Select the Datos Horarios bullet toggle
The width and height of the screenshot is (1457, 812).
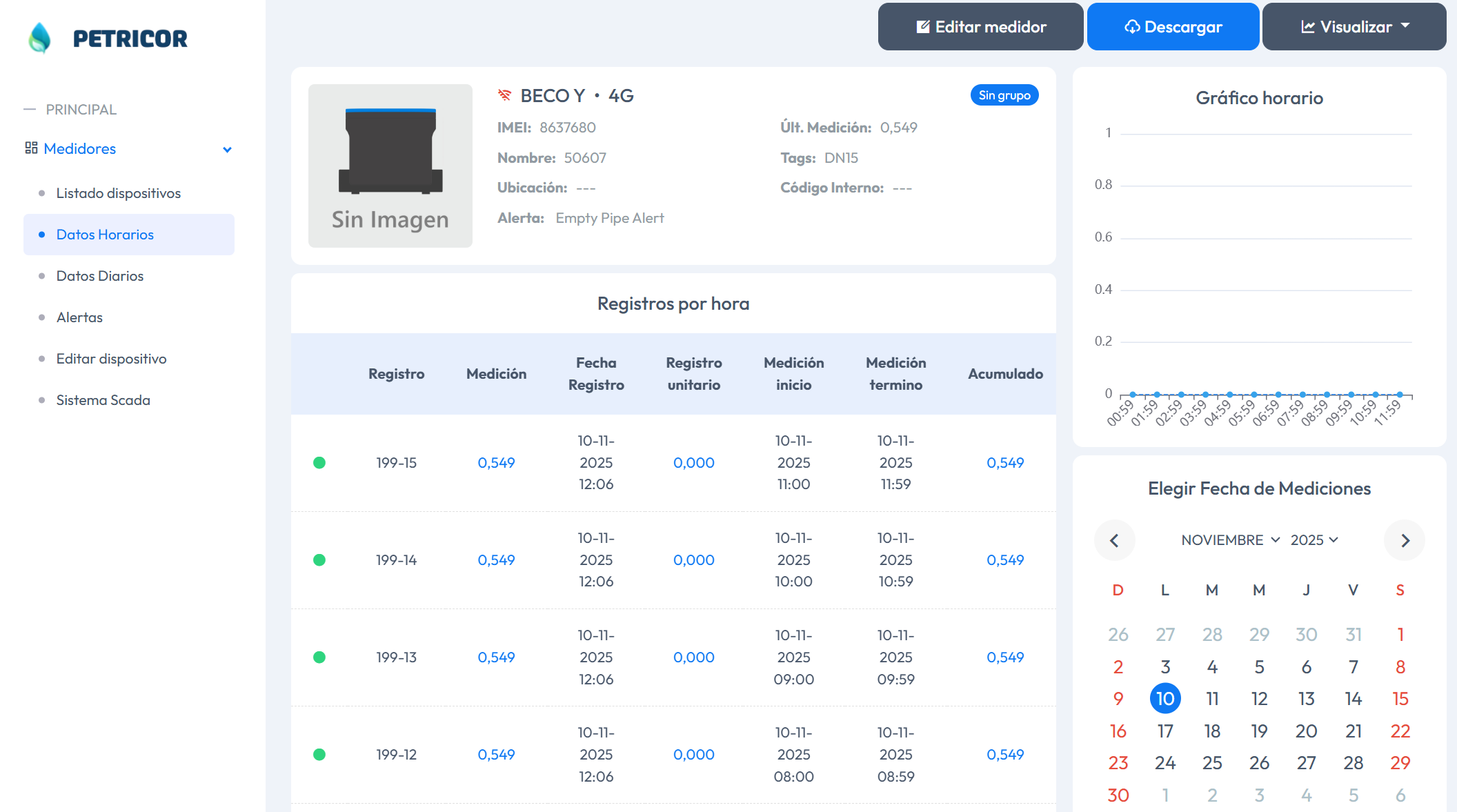43,235
